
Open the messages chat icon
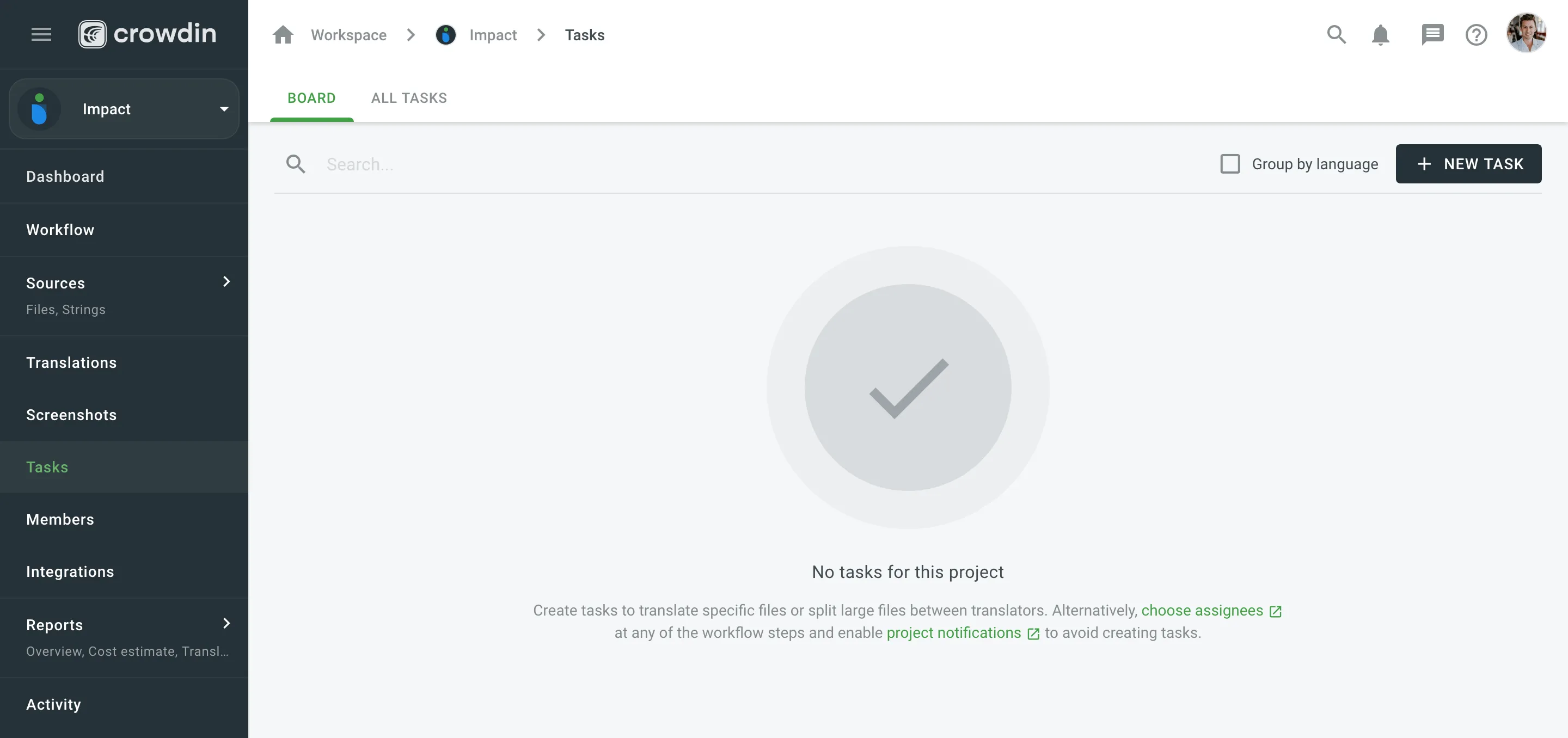(1432, 35)
